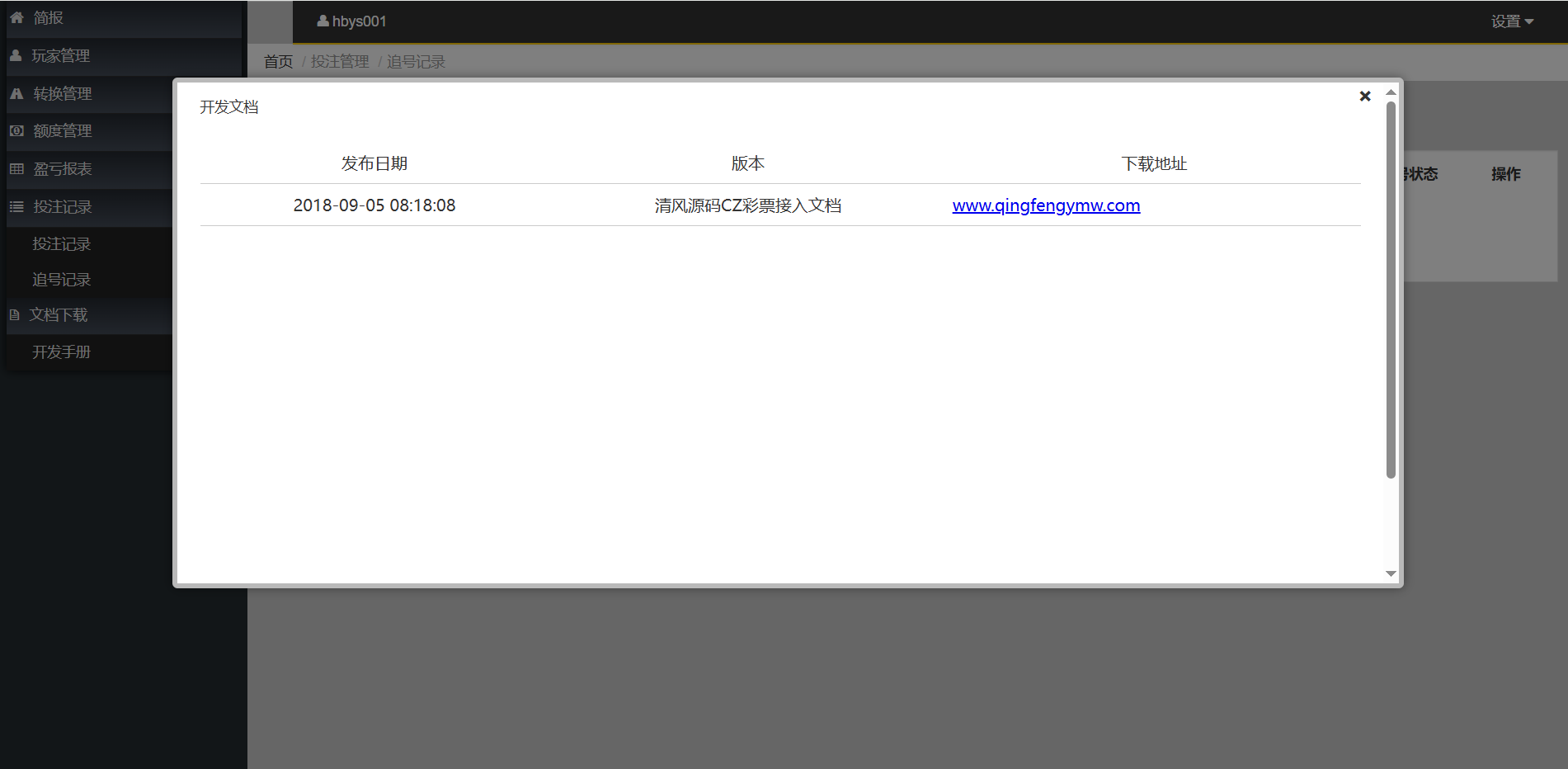Click the money icon beside 额度管理
This screenshot has height=769, width=1568.
click(16, 130)
